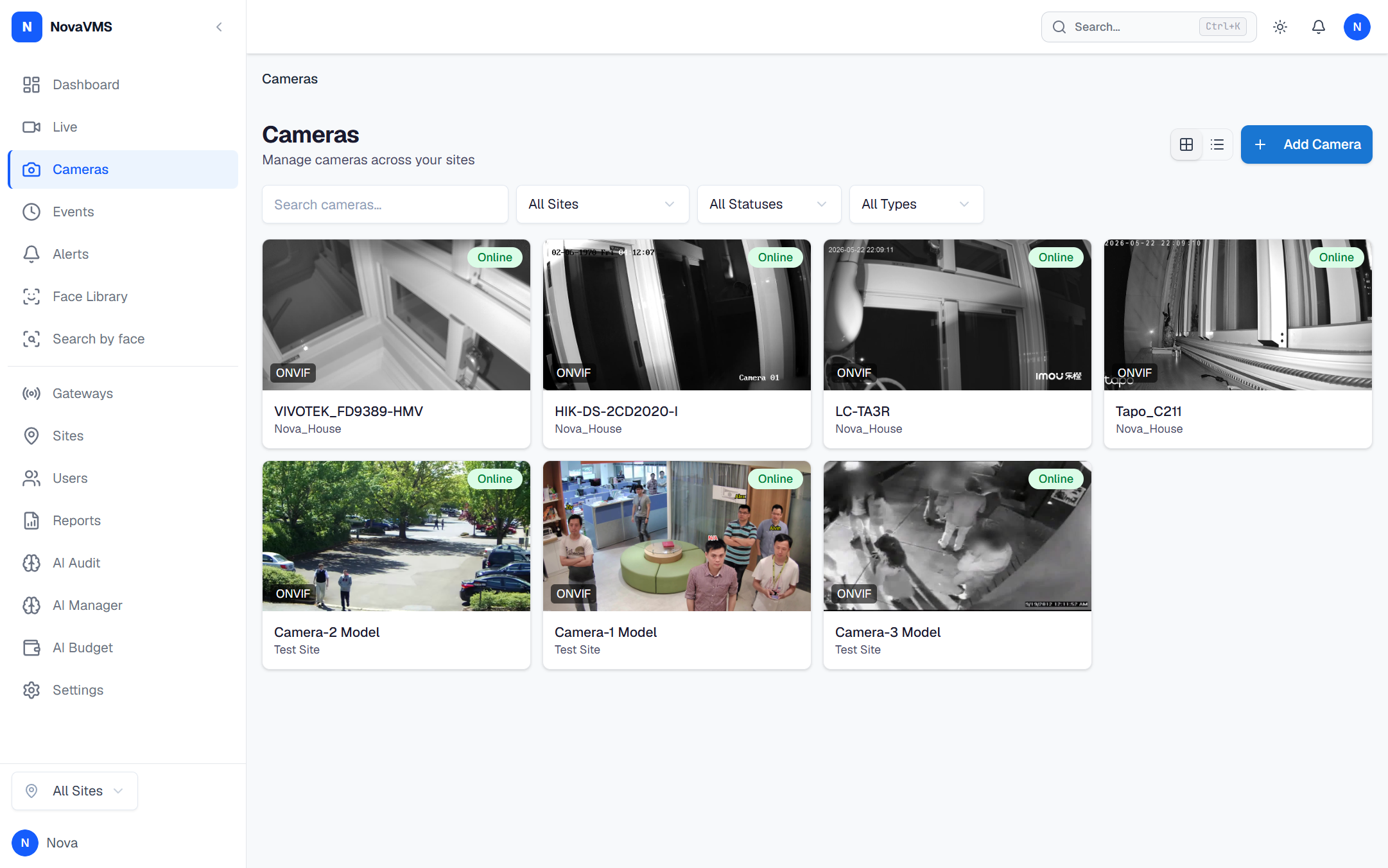
Task: Click the Reports document icon
Action: (x=31, y=521)
